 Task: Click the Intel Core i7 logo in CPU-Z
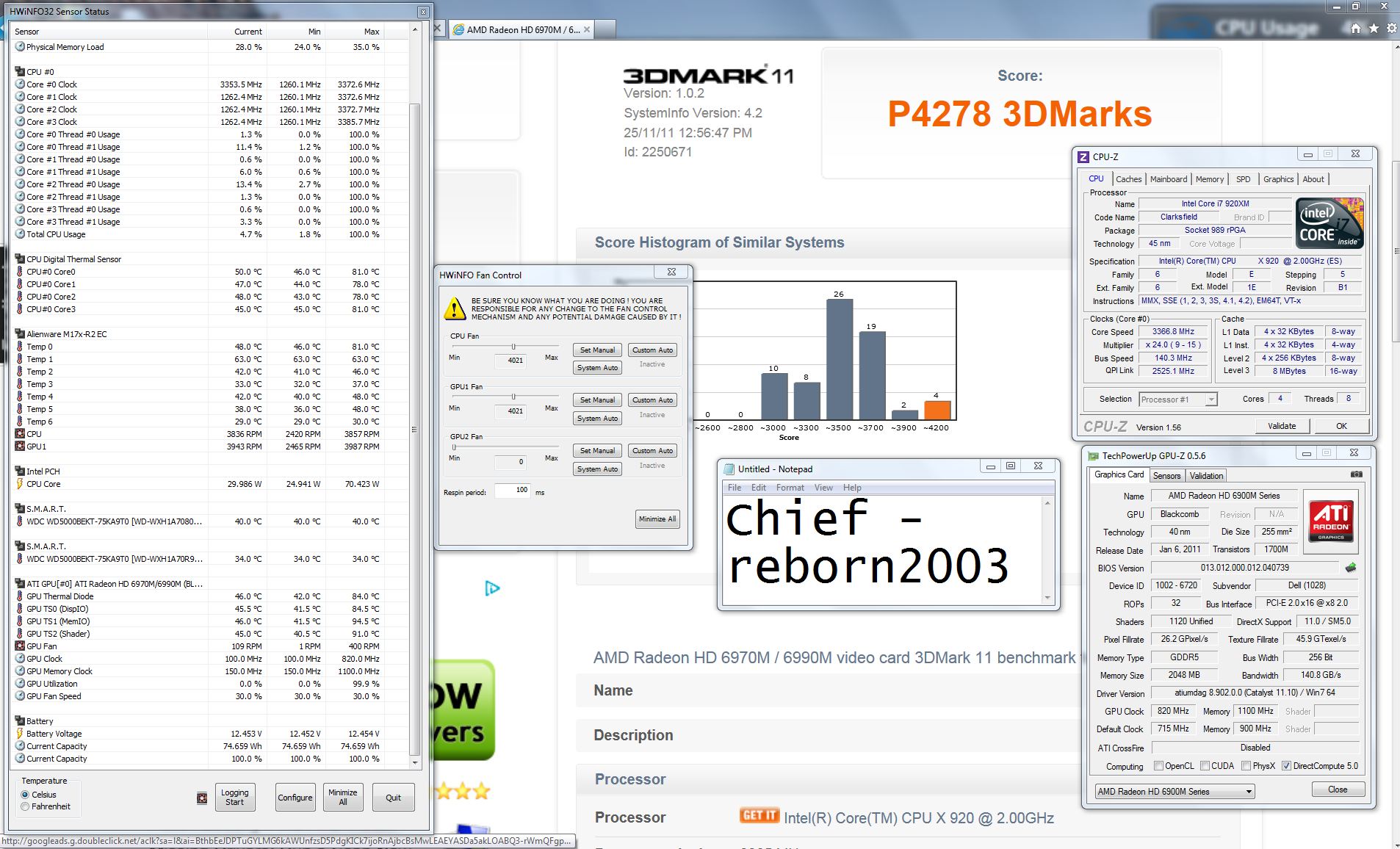pyautogui.click(x=1329, y=223)
